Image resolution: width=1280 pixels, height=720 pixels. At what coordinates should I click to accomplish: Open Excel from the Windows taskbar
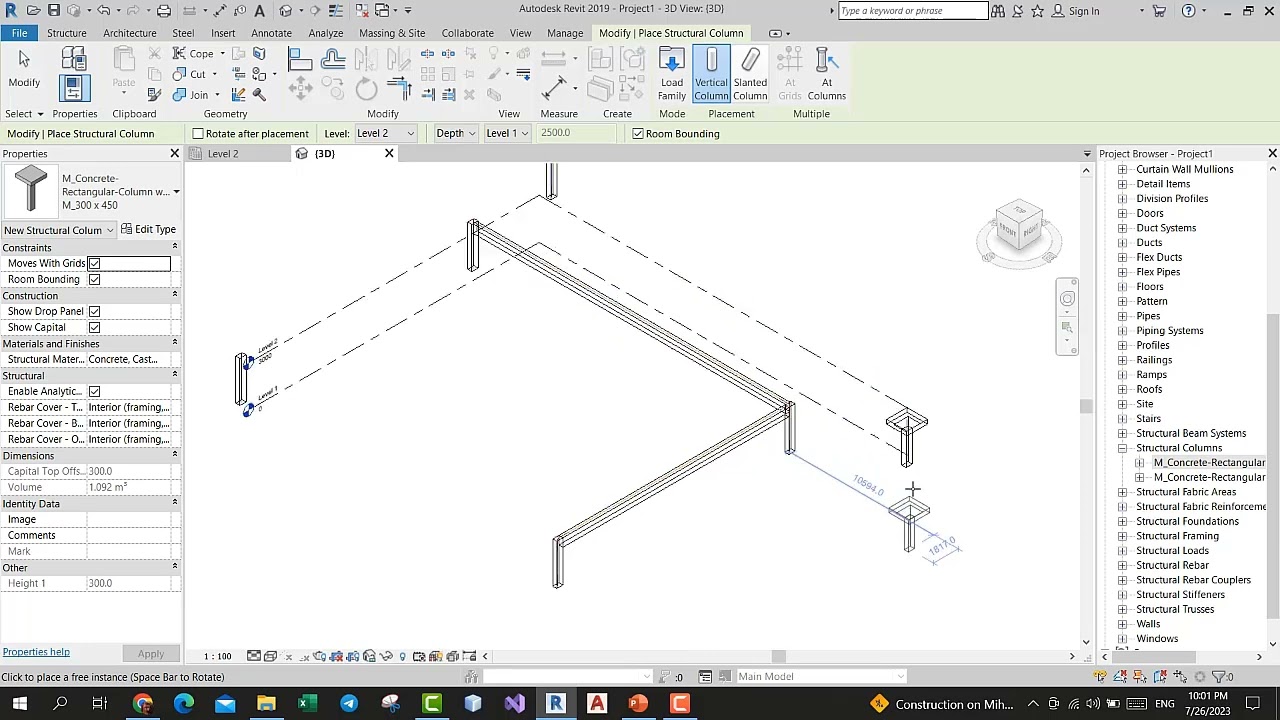(307, 704)
